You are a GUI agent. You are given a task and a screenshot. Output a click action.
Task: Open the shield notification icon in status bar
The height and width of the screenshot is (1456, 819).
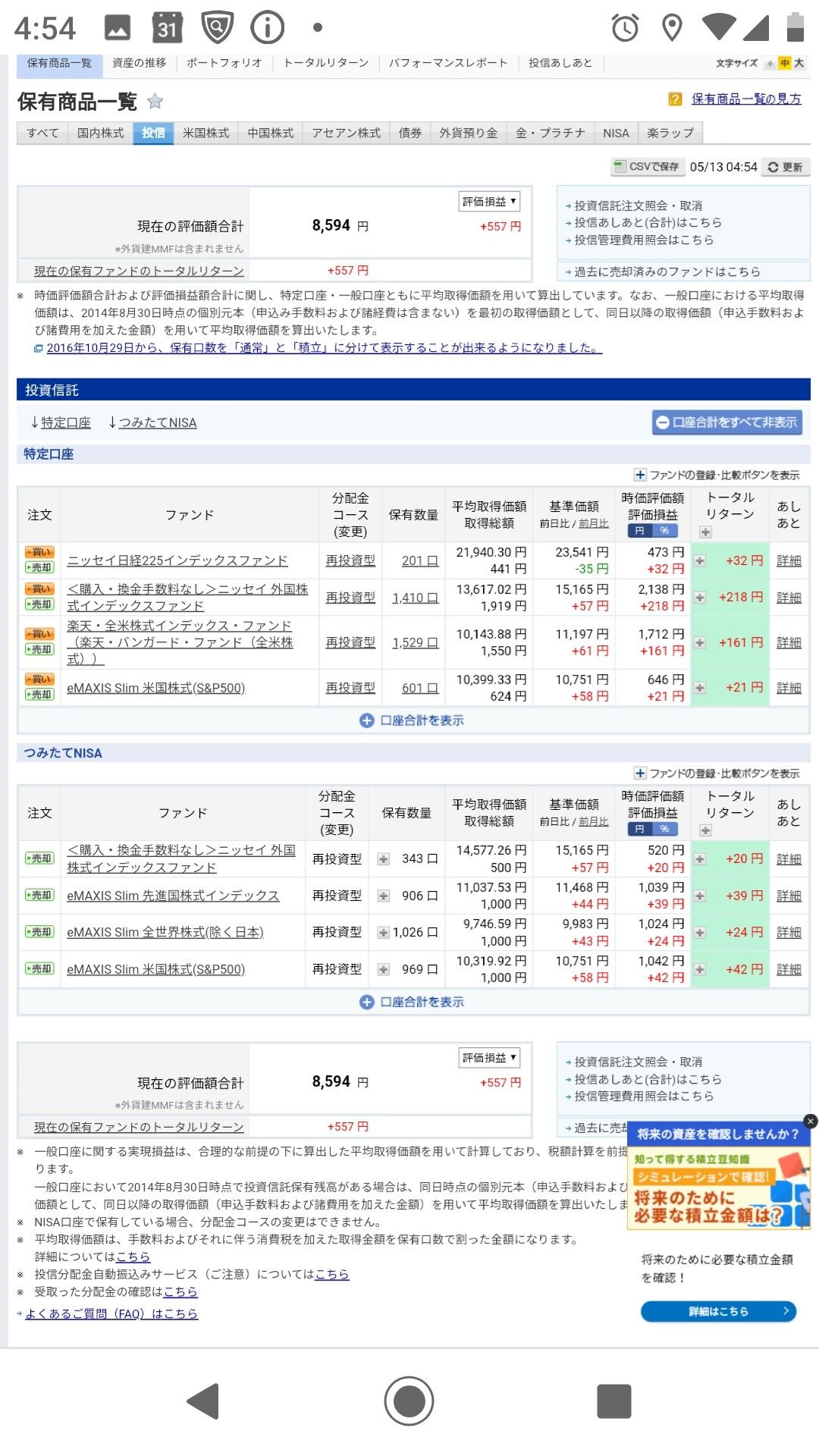(217, 28)
